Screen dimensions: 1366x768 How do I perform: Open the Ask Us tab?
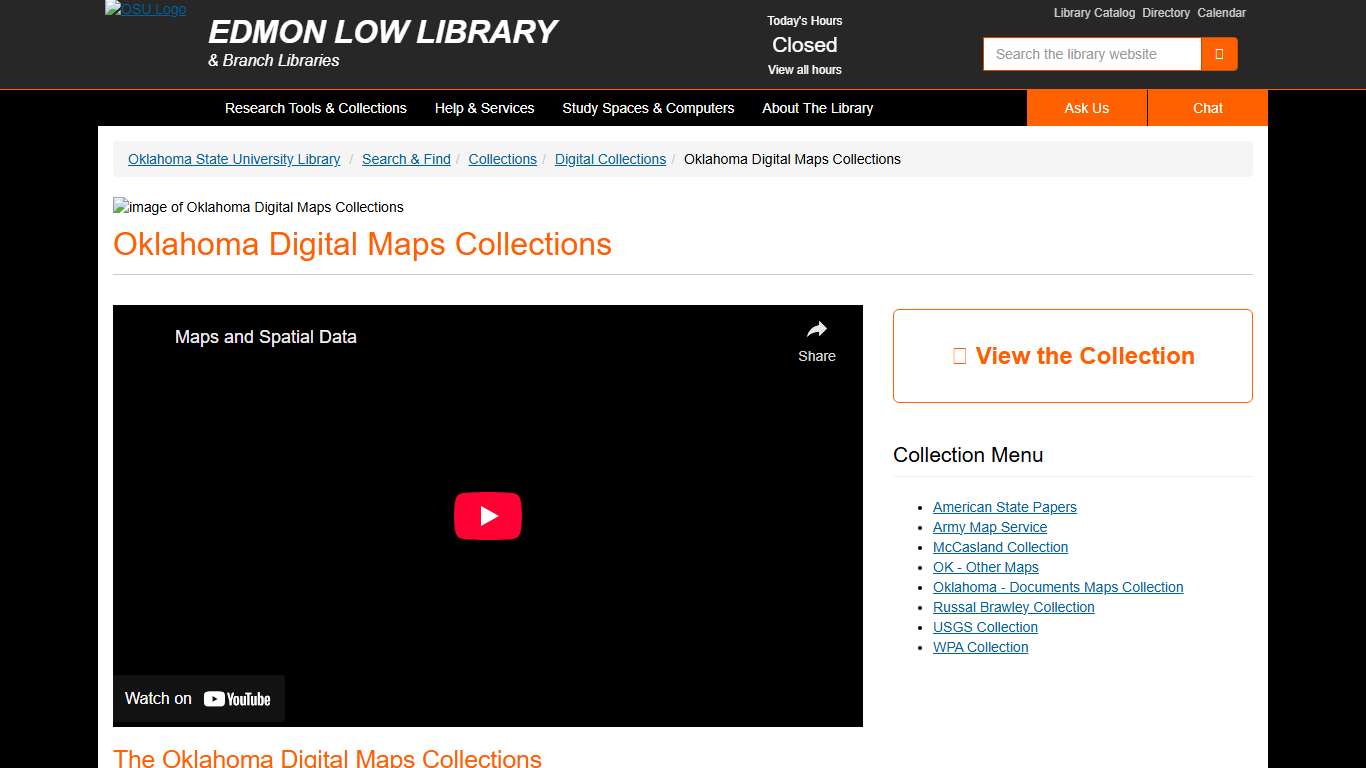1086,108
